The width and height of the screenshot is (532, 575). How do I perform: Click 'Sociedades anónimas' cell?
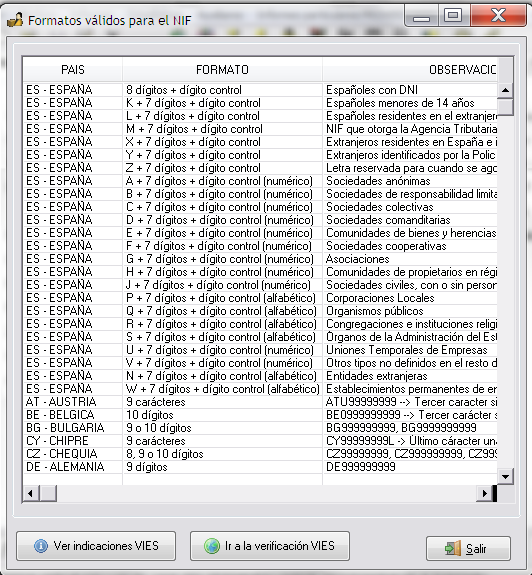[x=410, y=181]
